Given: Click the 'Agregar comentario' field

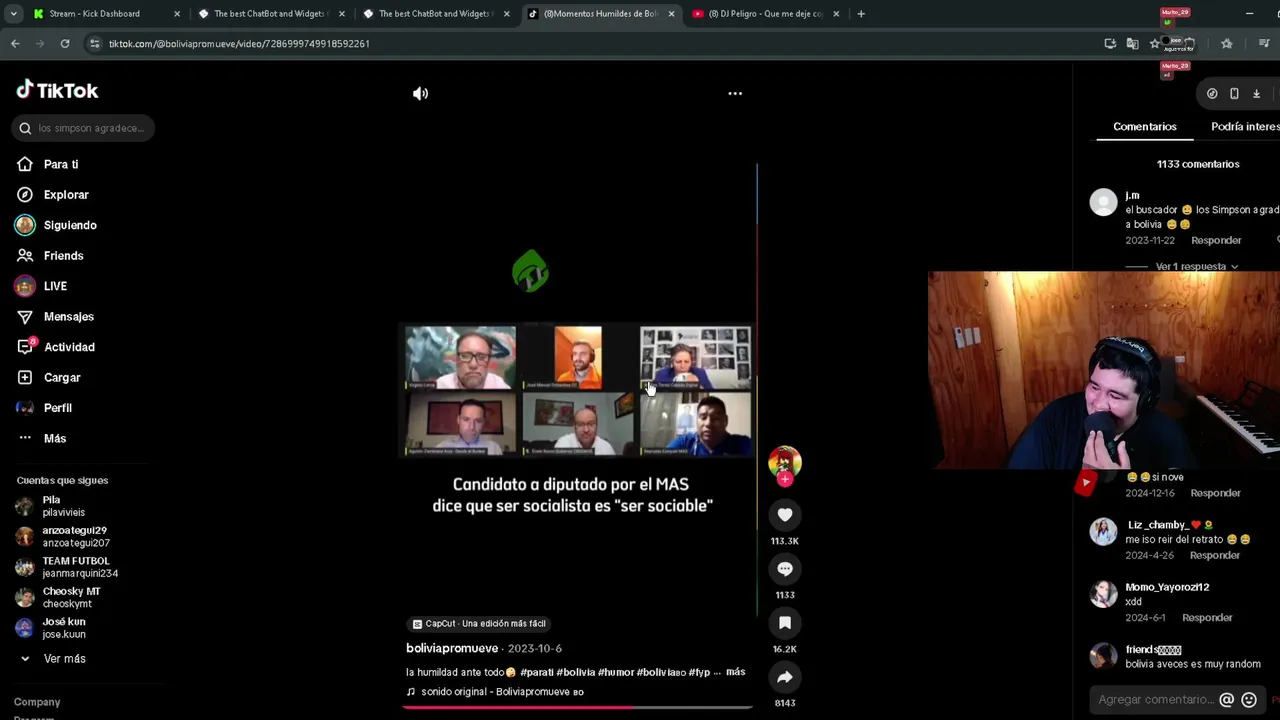Looking at the screenshot, I should [x=1154, y=700].
